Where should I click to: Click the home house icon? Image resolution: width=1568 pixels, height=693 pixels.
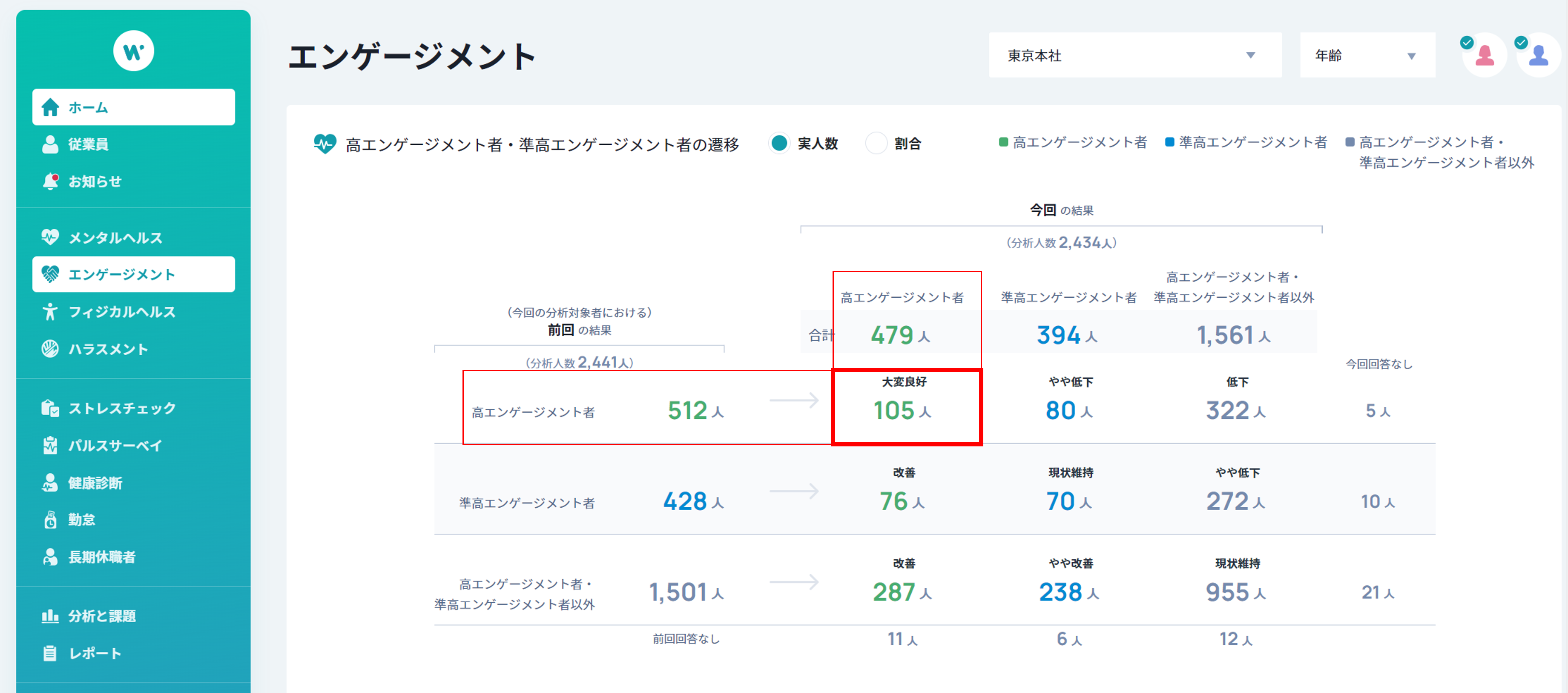[x=51, y=107]
